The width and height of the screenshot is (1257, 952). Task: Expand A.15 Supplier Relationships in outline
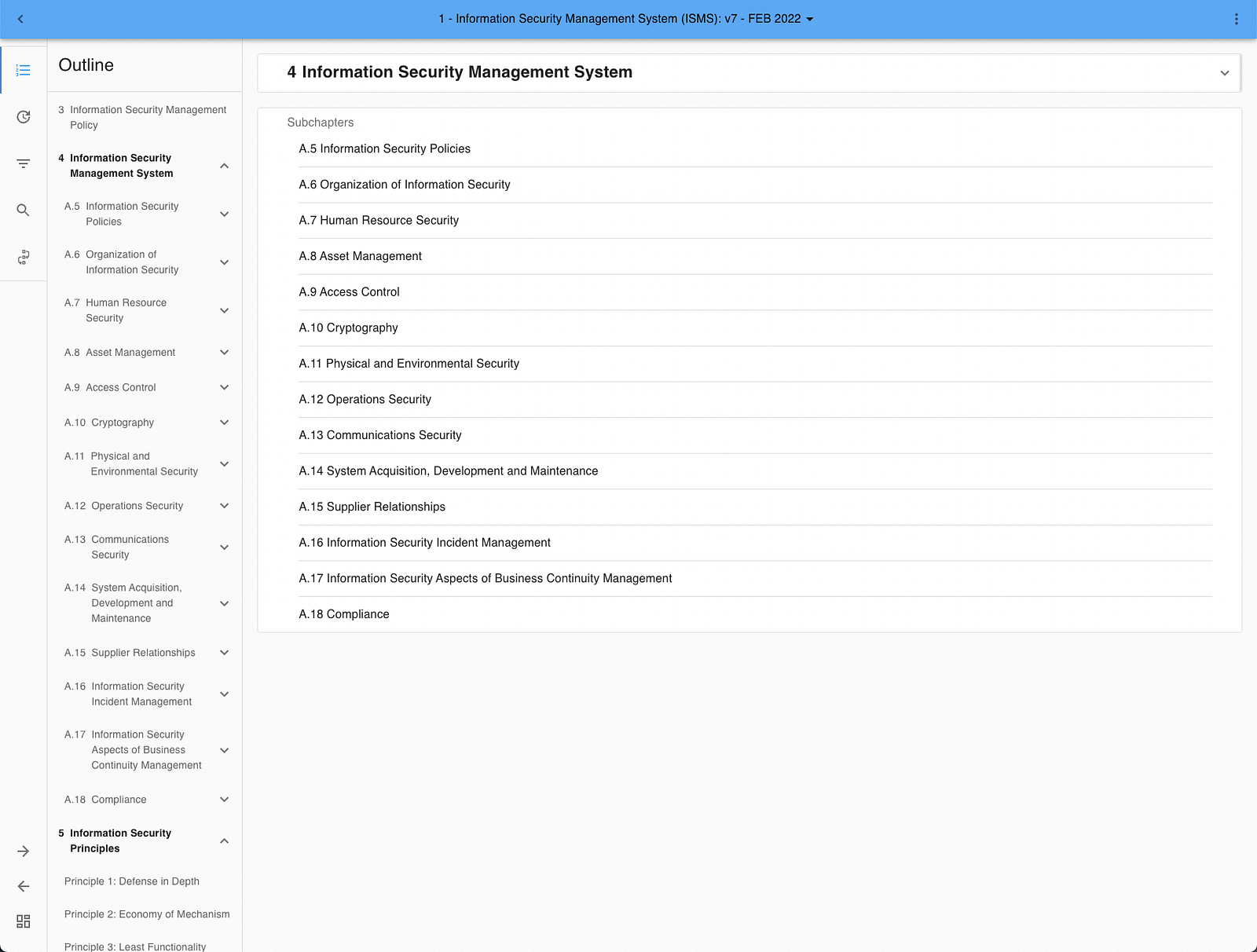click(224, 653)
